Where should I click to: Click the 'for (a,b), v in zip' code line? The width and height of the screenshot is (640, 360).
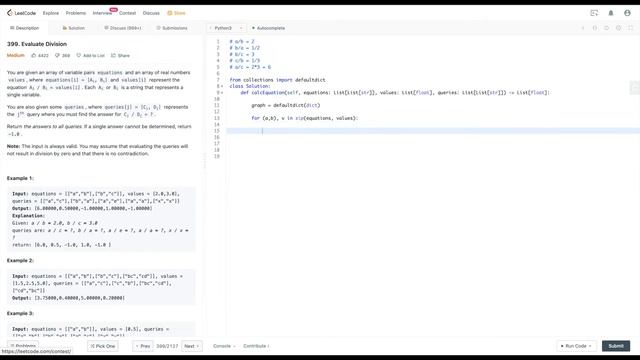(304, 118)
